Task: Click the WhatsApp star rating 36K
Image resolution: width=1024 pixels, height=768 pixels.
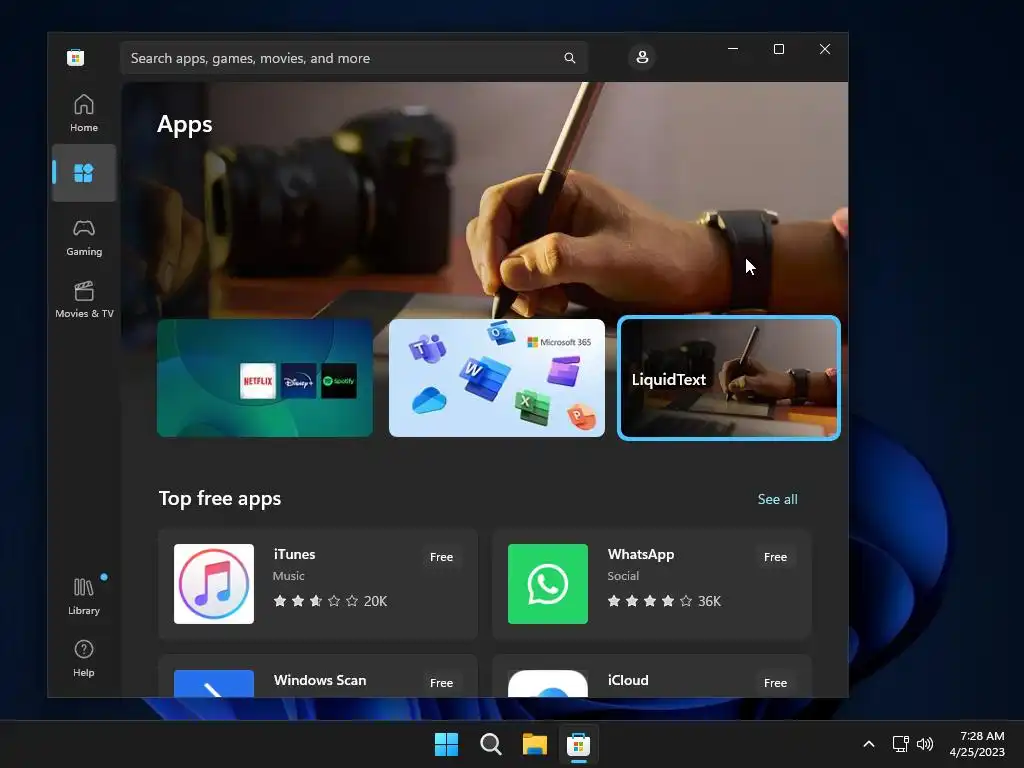Action: click(664, 601)
